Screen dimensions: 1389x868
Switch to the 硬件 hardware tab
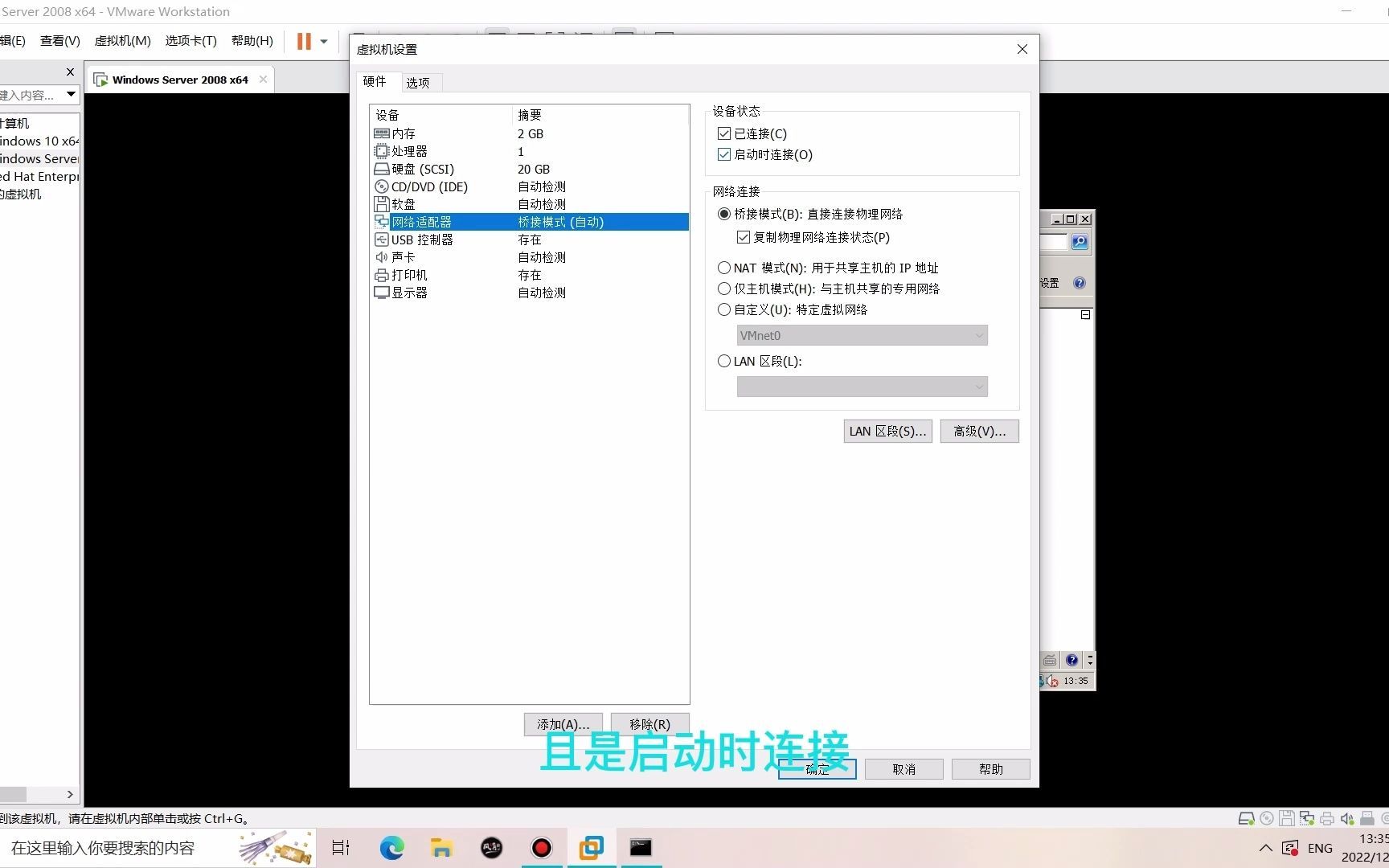pos(375,81)
